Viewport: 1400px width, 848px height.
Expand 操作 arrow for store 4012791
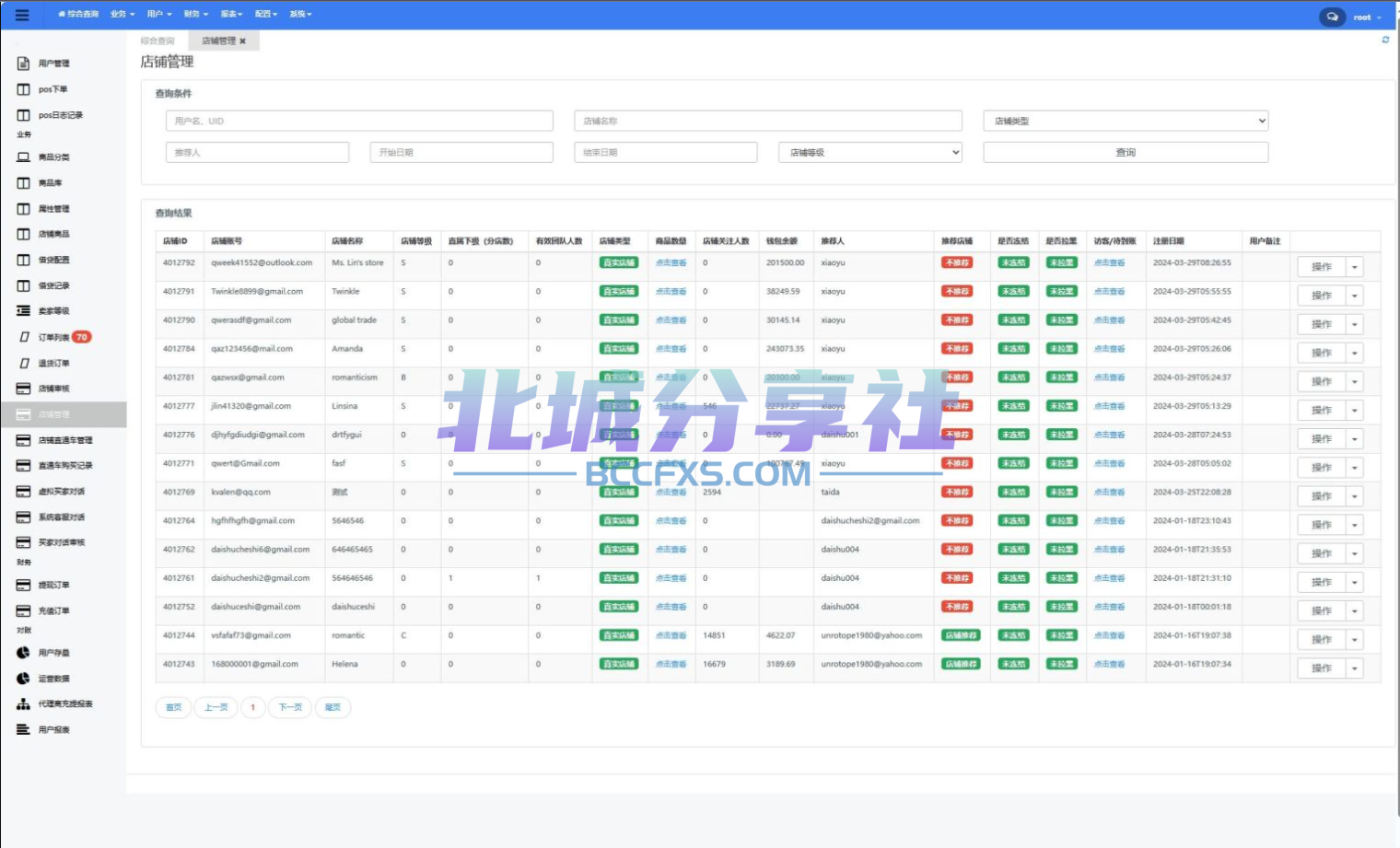coord(1354,296)
